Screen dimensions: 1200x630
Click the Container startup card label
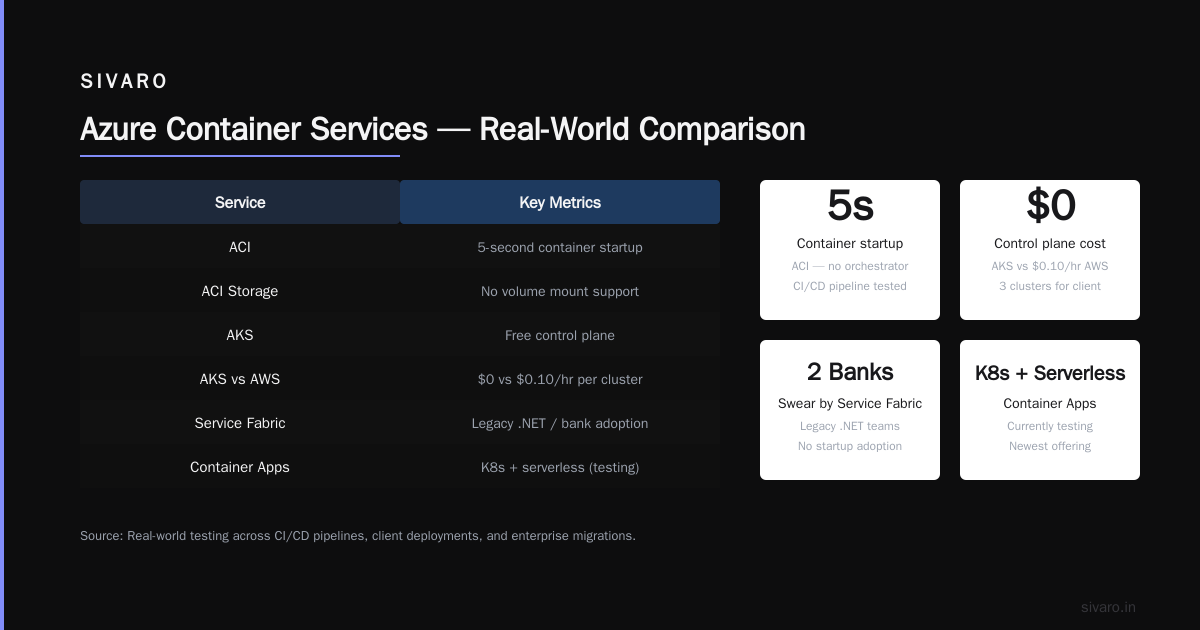point(850,243)
